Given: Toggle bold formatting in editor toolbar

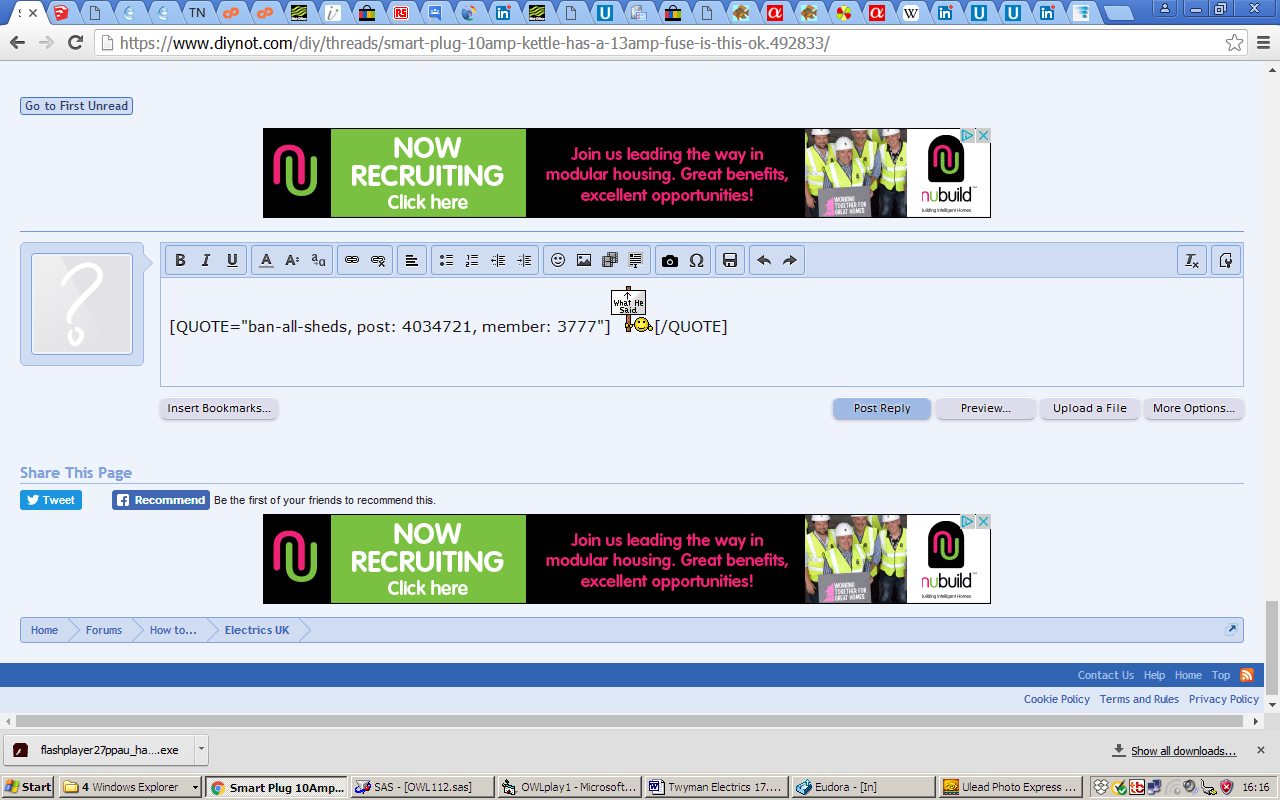Looking at the screenshot, I should click(181, 260).
